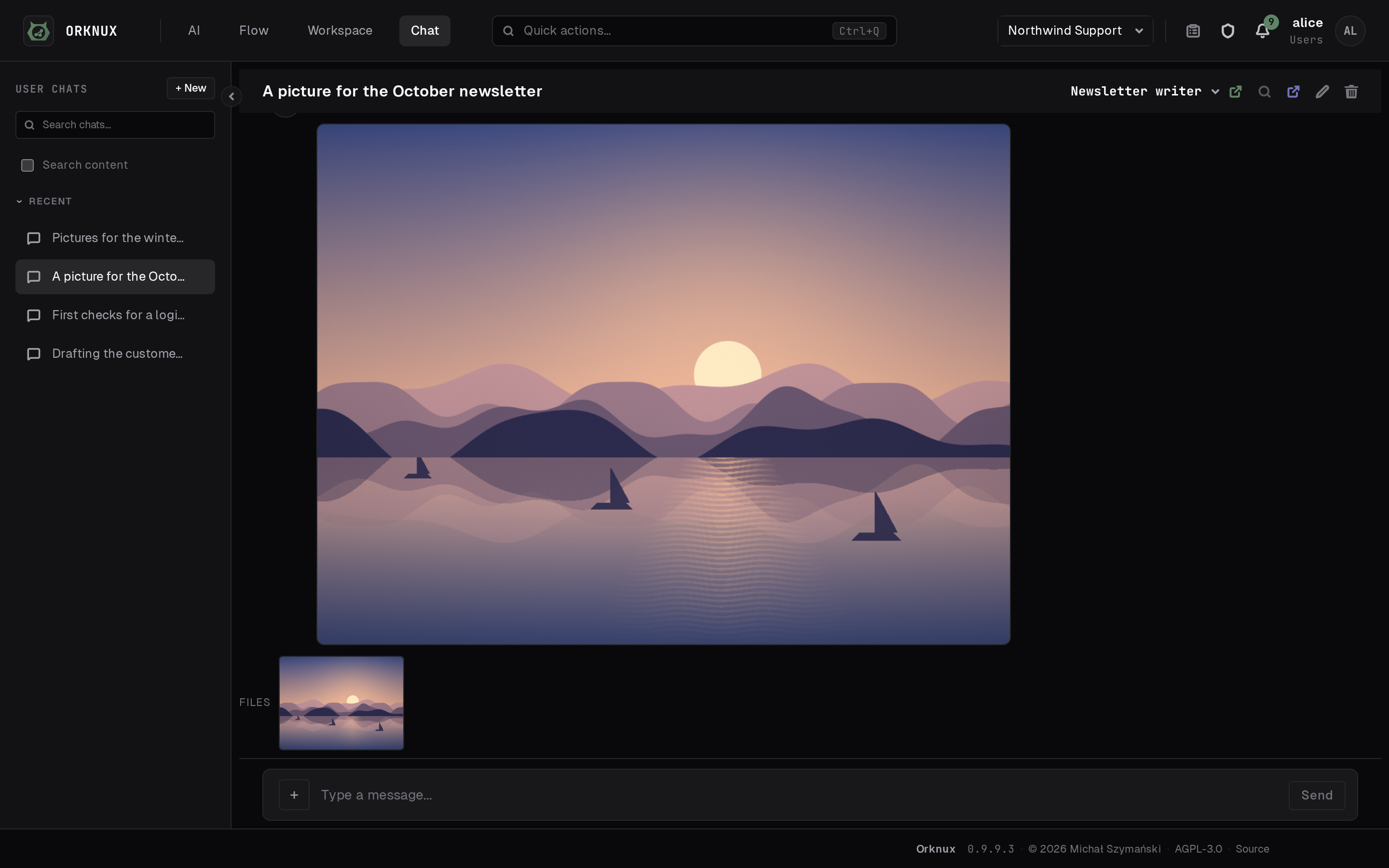This screenshot has width=1389, height=868.
Task: Click the alice username text
Action: [1307, 23]
